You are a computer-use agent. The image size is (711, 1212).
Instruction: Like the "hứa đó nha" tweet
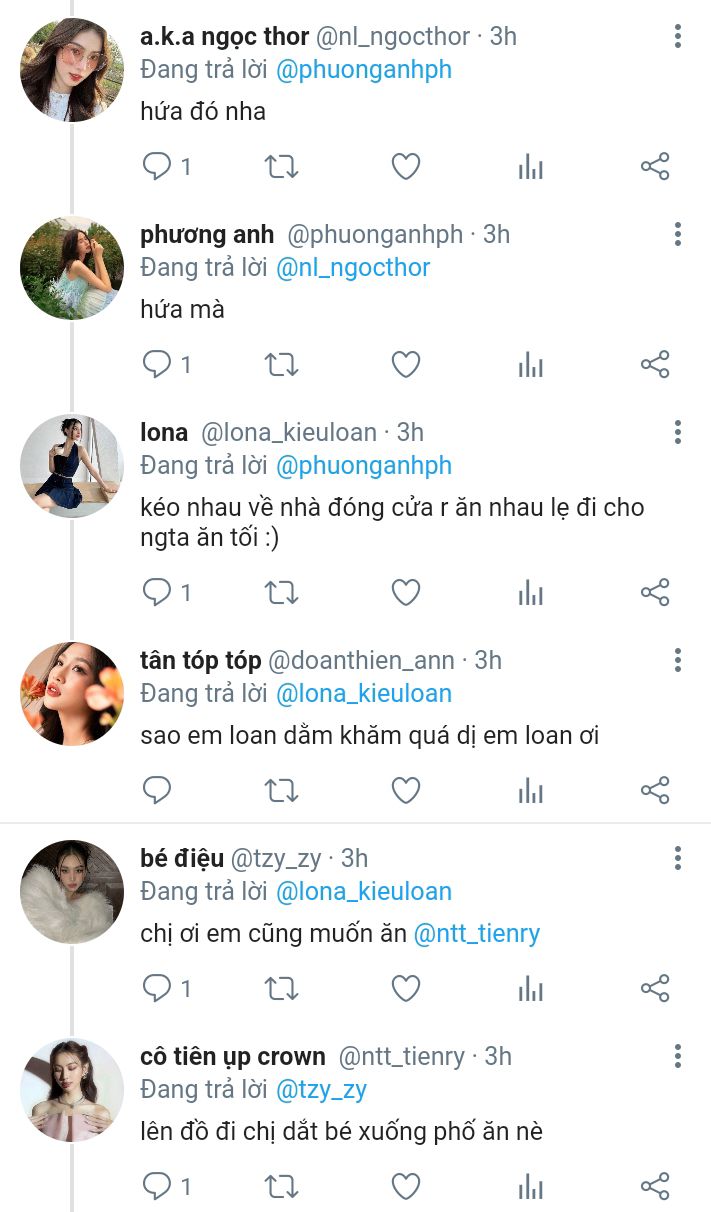[405, 167]
